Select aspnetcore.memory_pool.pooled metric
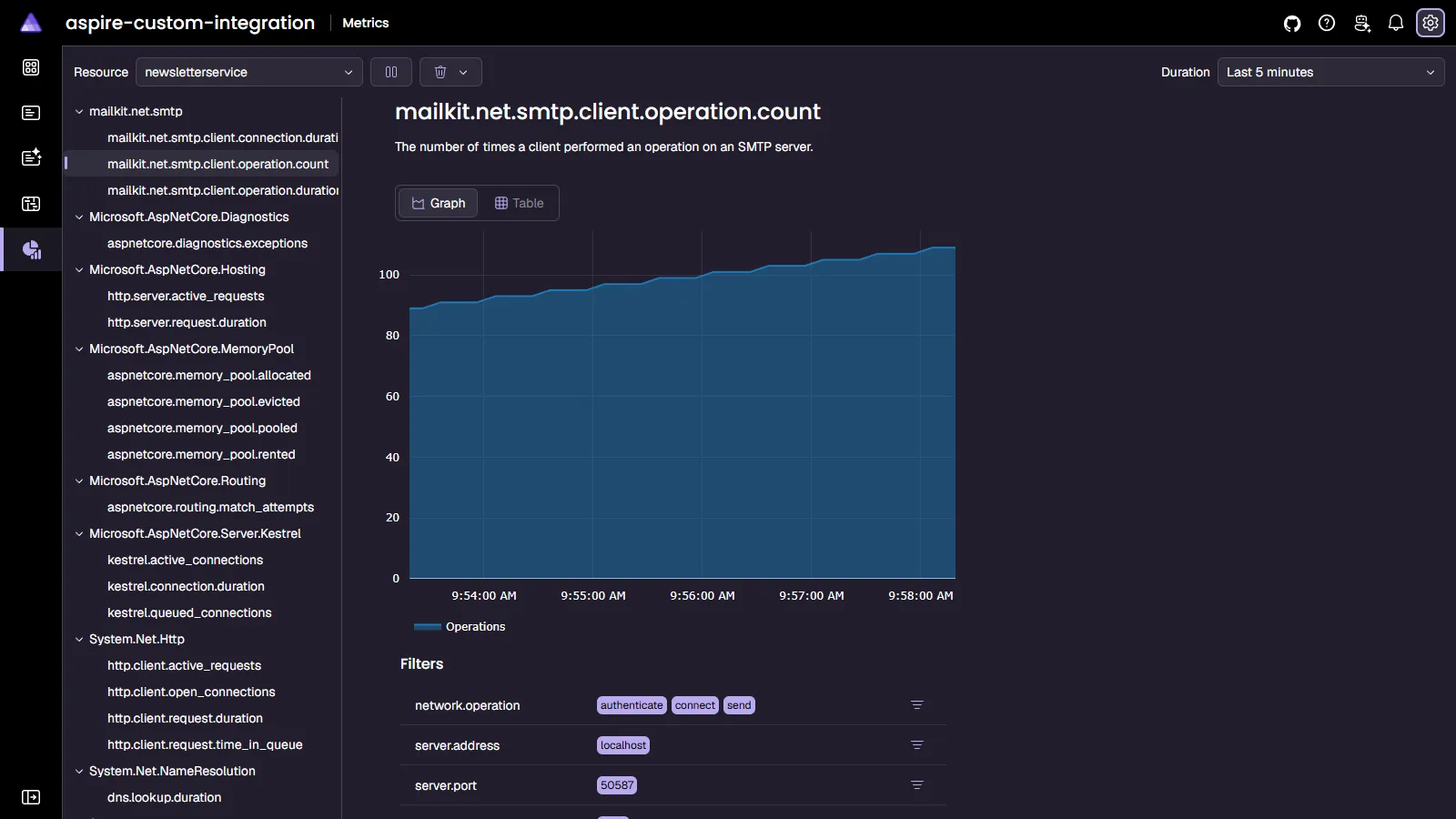Image resolution: width=1456 pixels, height=819 pixels. (202, 428)
